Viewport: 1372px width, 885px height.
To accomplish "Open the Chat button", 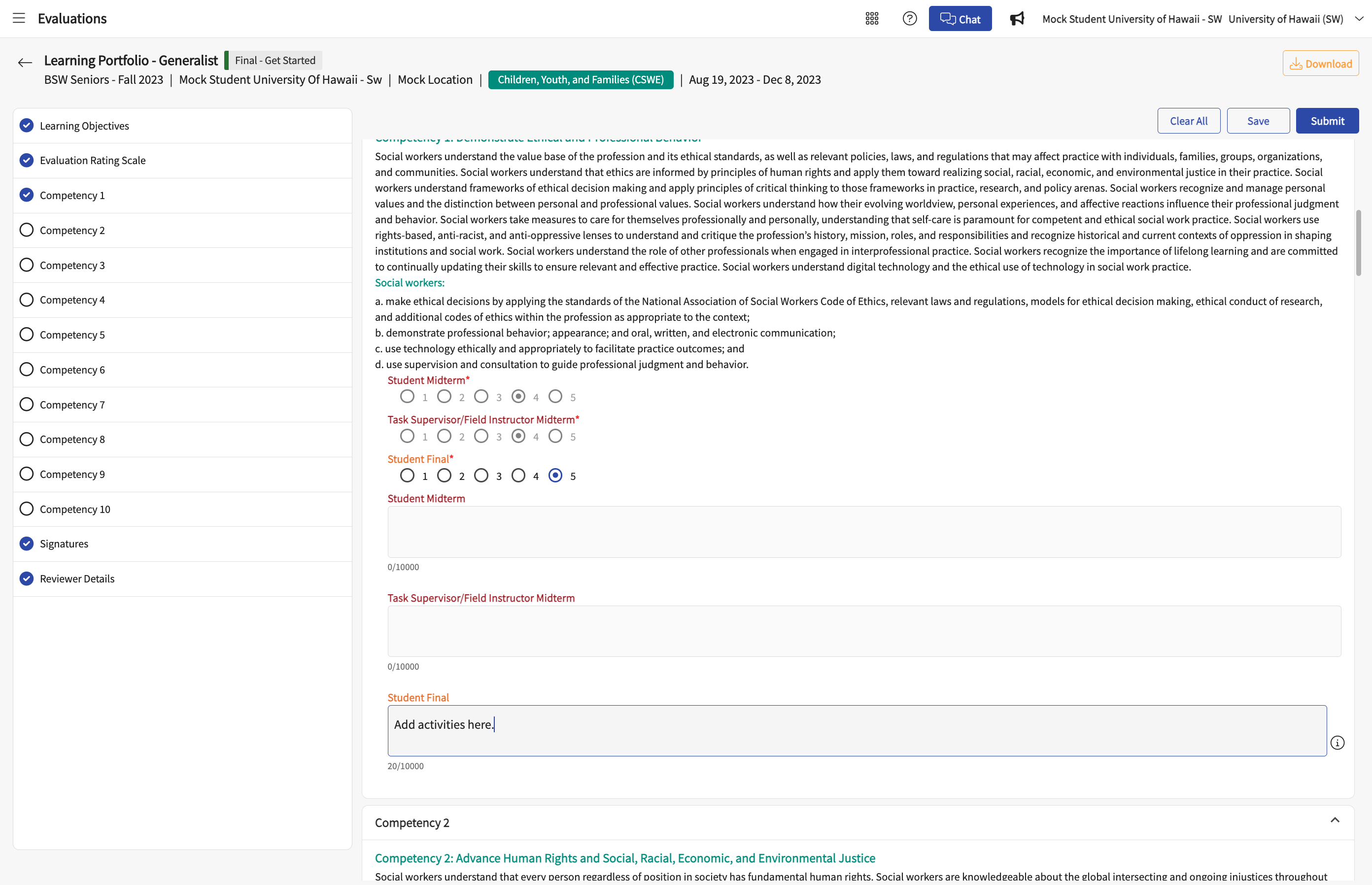I will tap(960, 18).
